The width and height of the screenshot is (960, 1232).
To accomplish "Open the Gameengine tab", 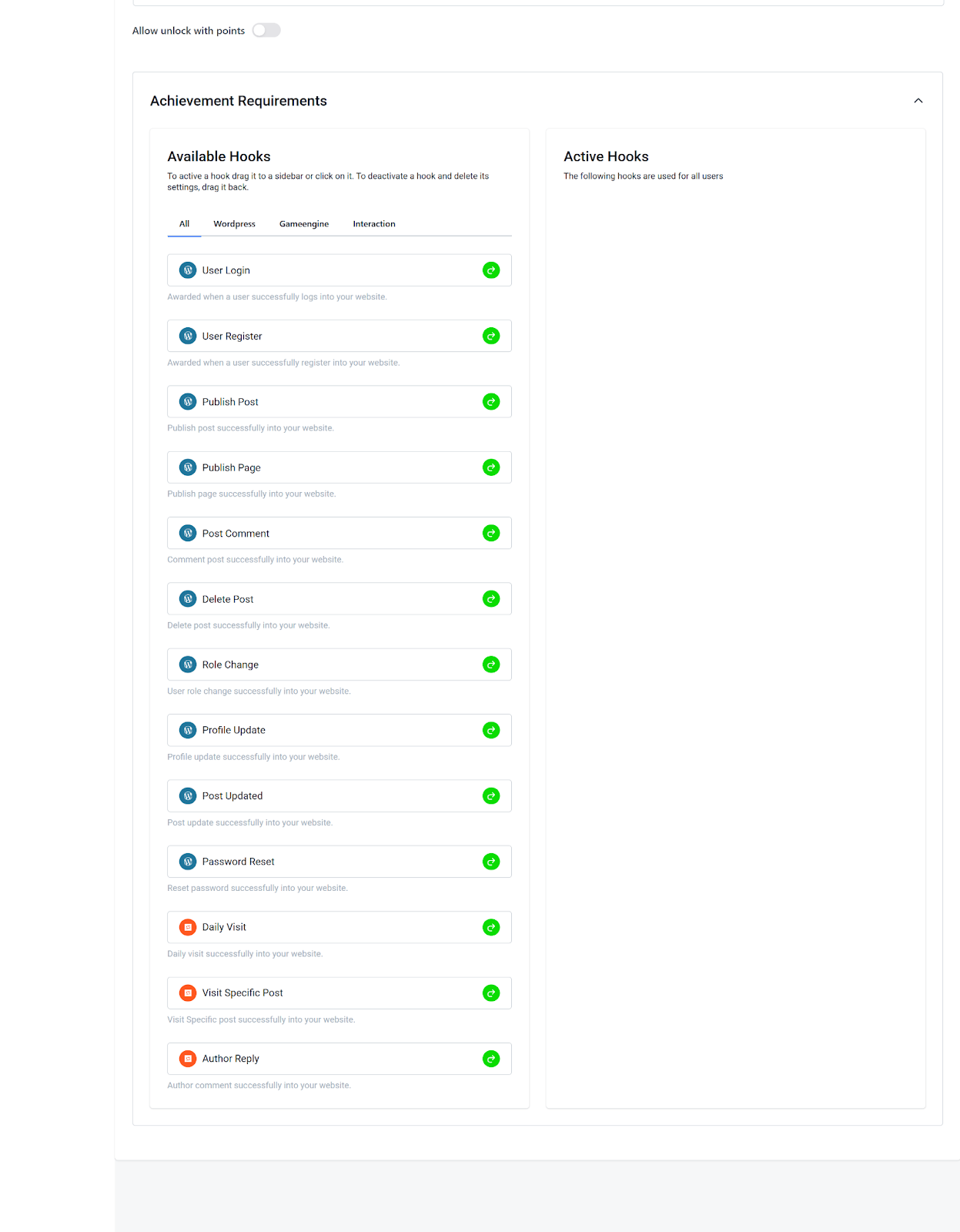I will click(304, 224).
